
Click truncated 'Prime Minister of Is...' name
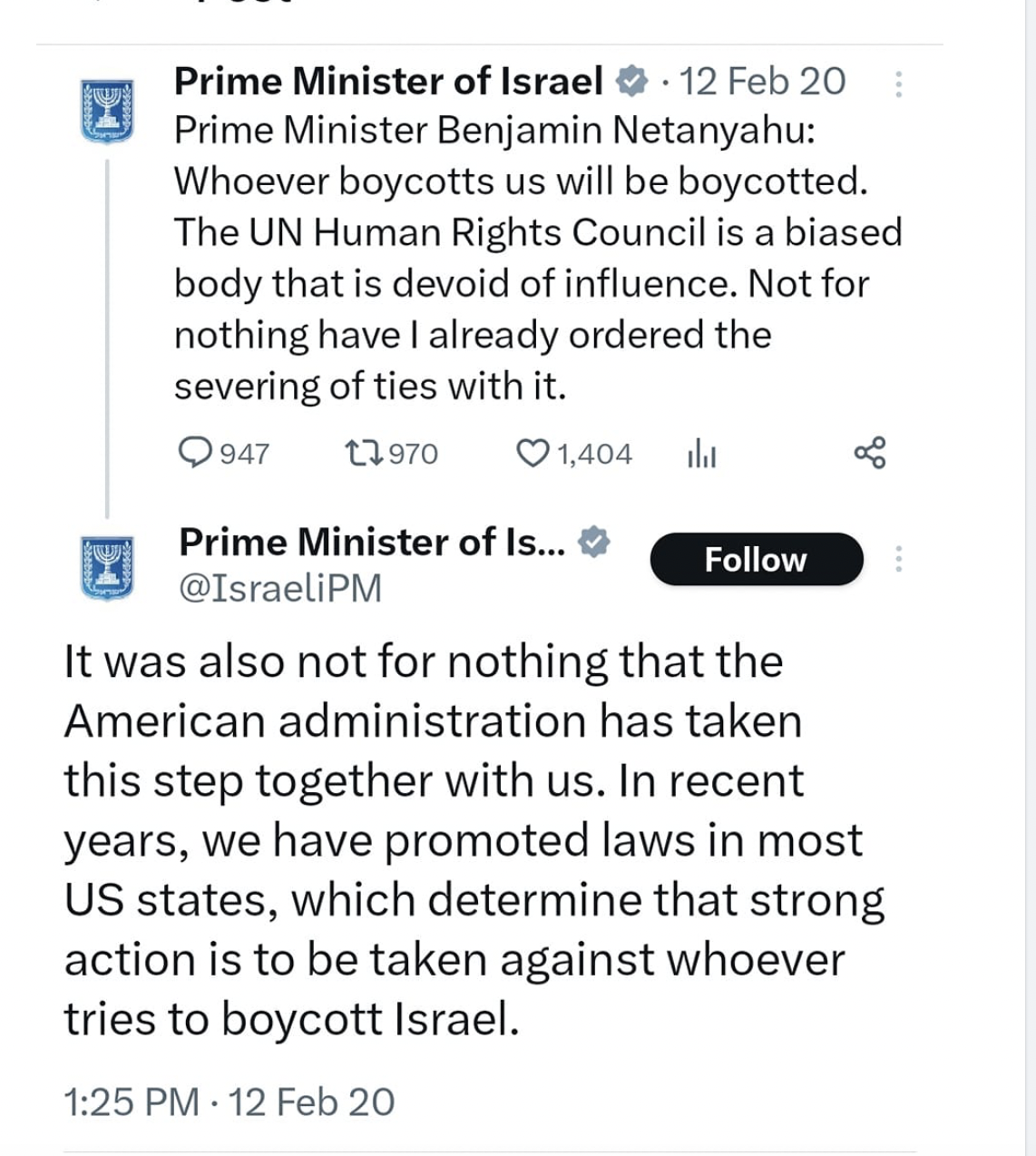(372, 543)
